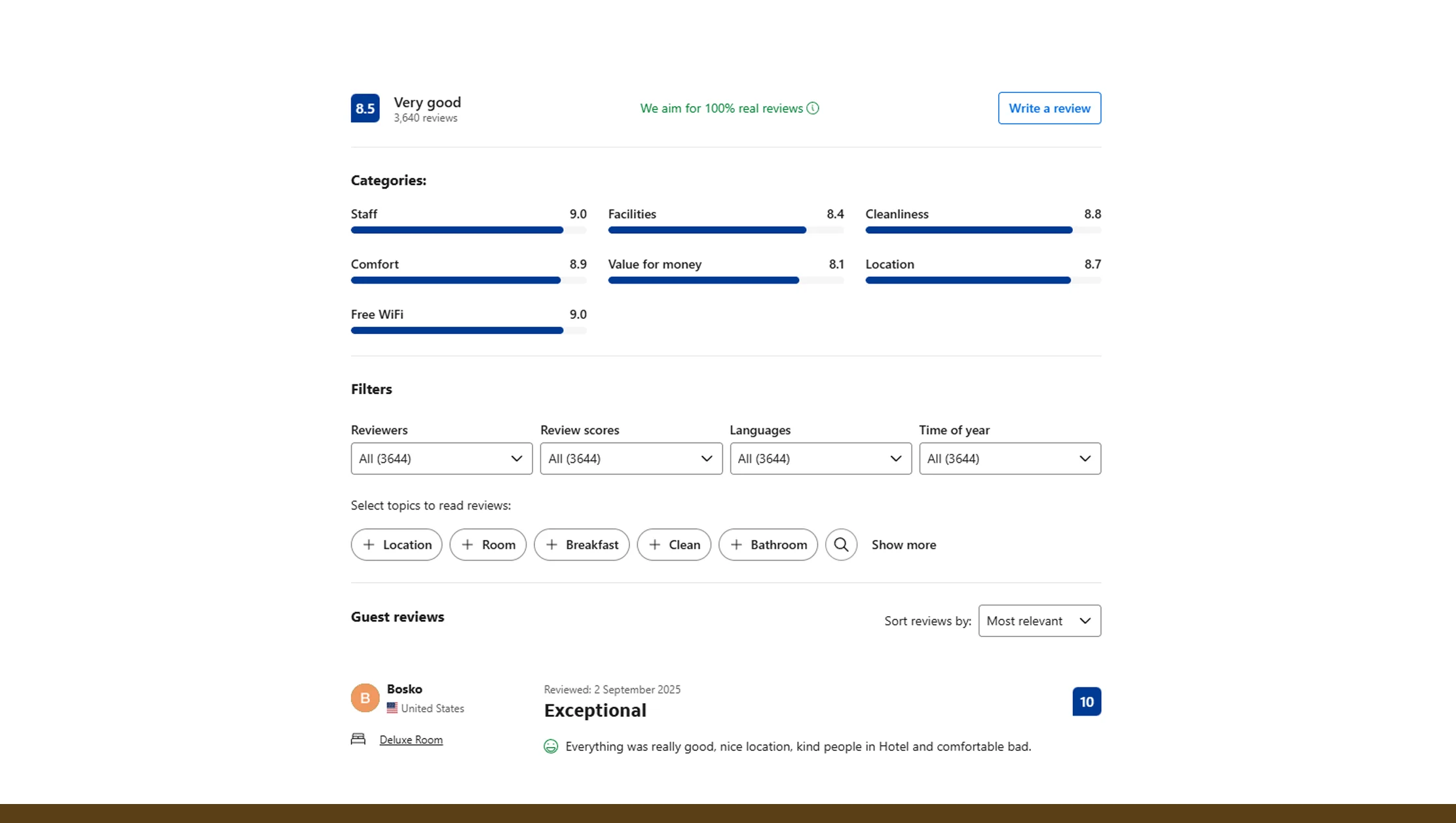Image resolution: width=1456 pixels, height=823 pixels.
Task: Click the Write a review button
Action: tap(1049, 108)
